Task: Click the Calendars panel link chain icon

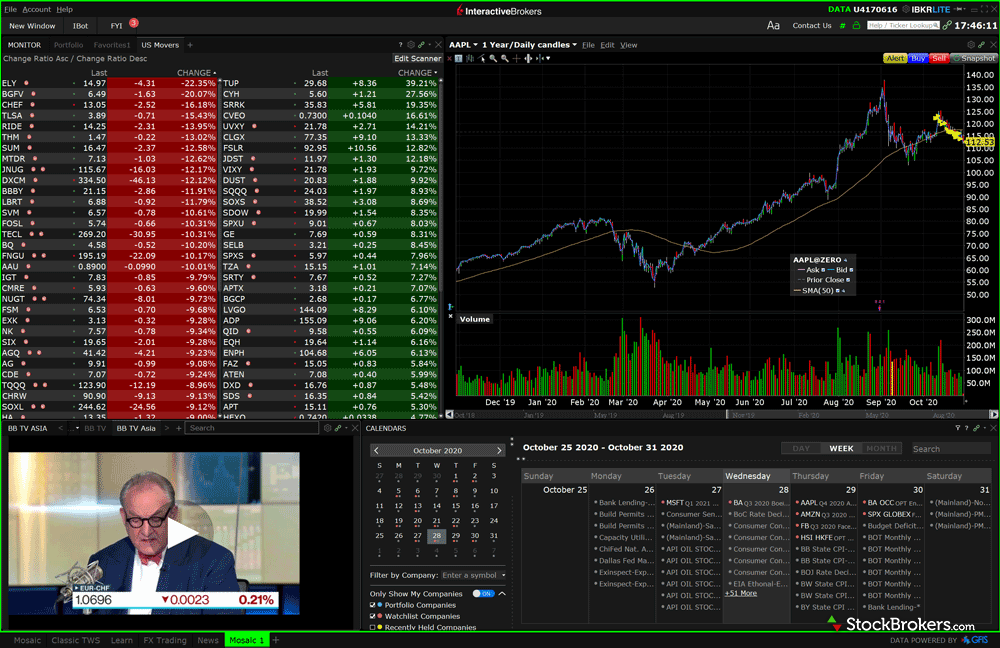Action: click(976, 428)
